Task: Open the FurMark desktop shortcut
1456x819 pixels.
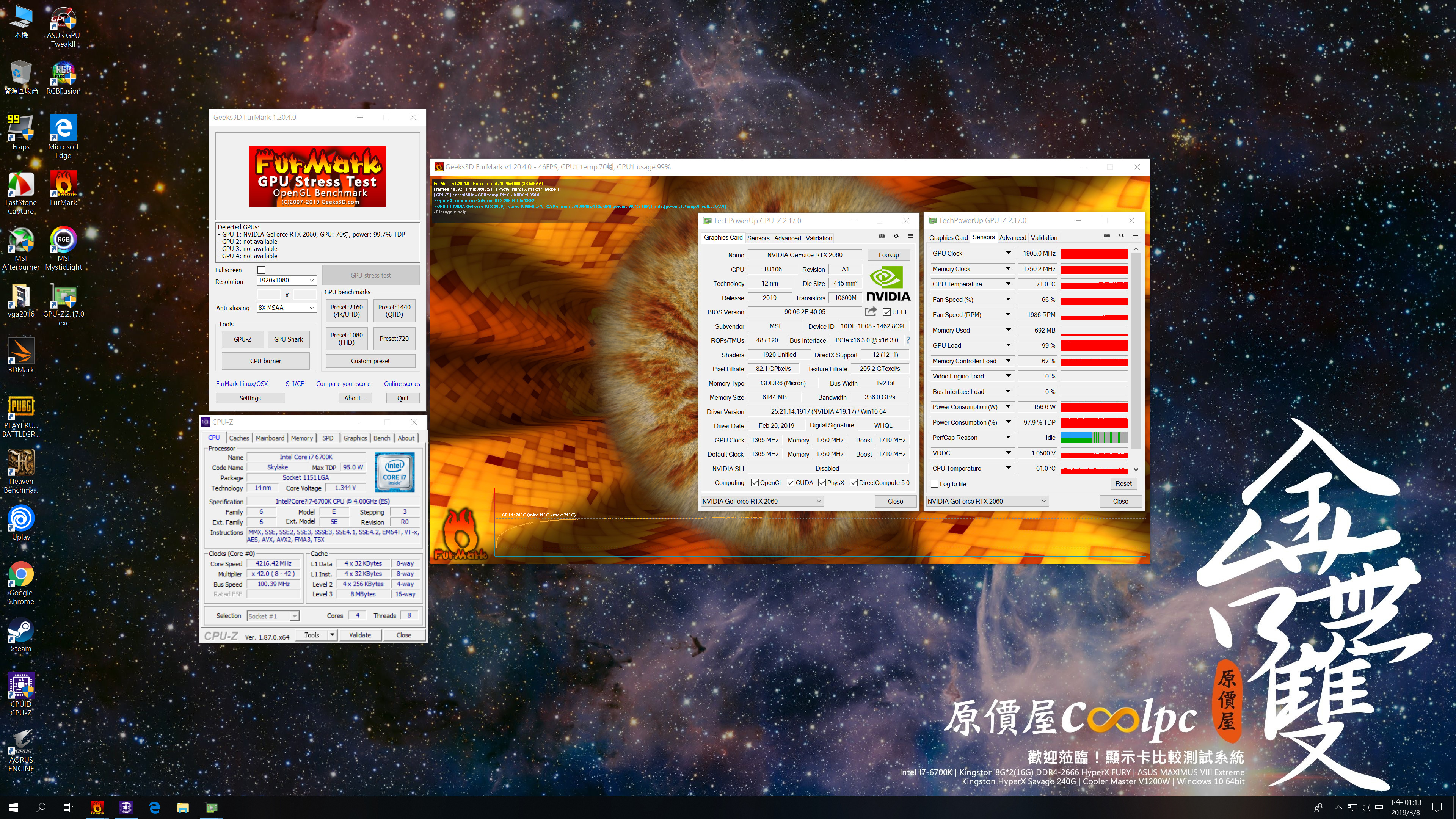Action: (63, 189)
